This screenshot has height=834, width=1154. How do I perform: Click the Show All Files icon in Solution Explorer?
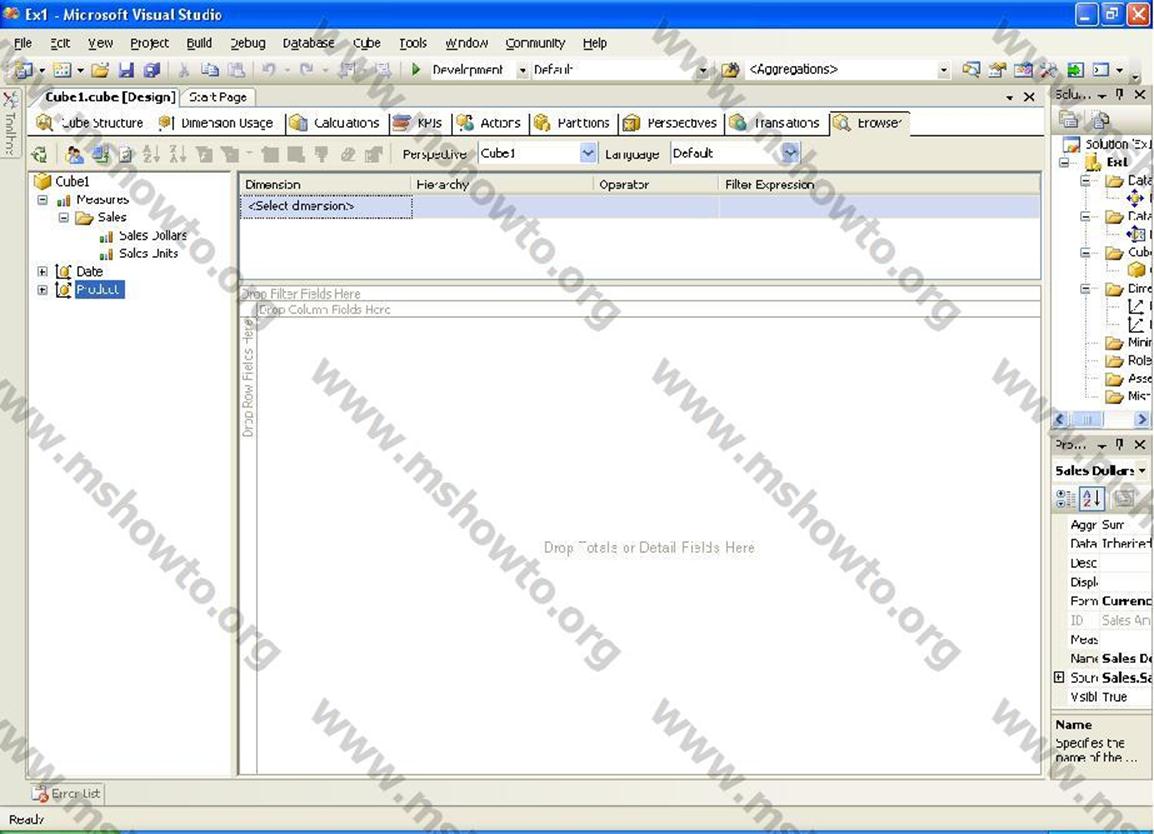coord(1100,119)
